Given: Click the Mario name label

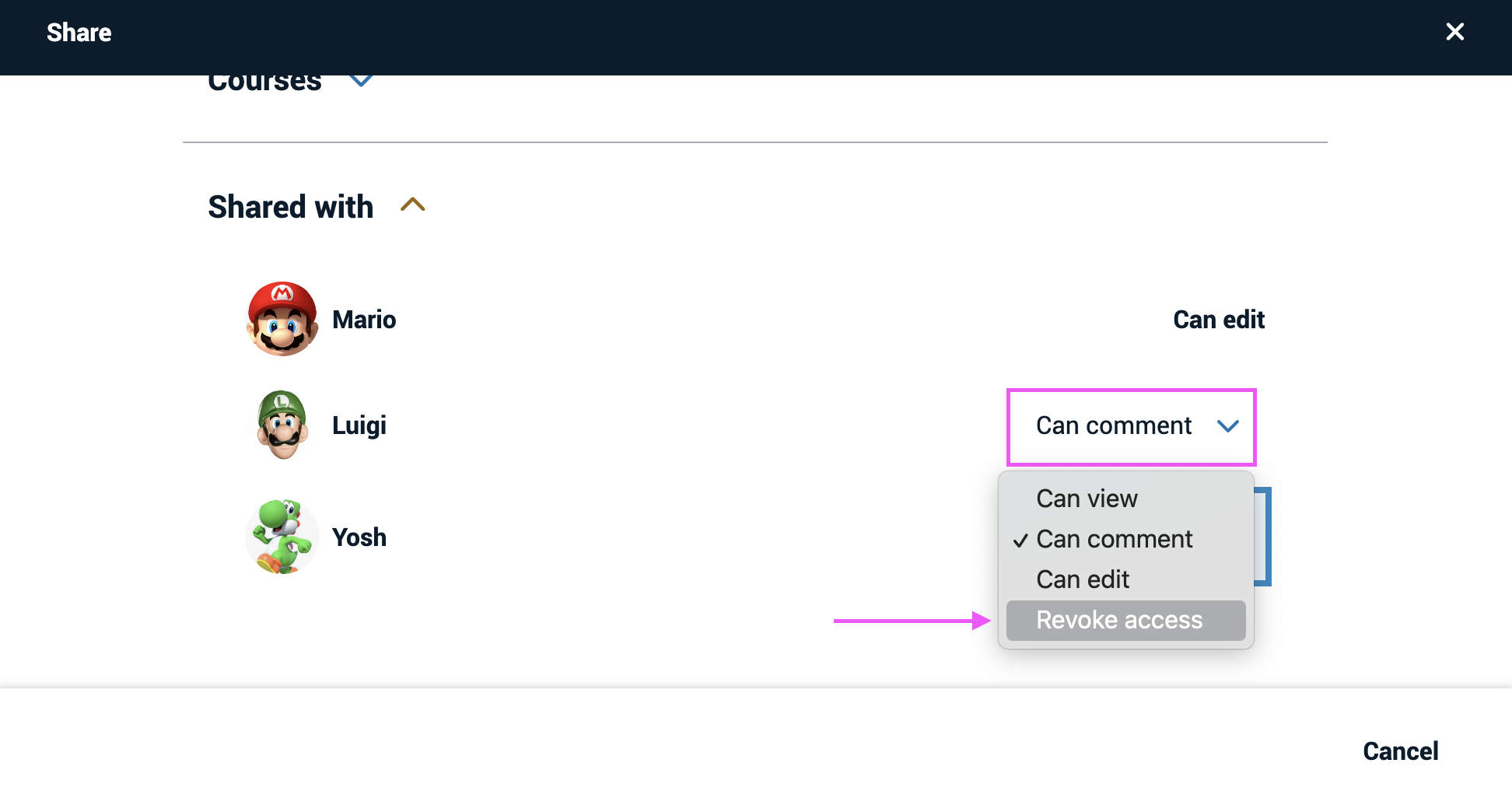Looking at the screenshot, I should tap(364, 320).
